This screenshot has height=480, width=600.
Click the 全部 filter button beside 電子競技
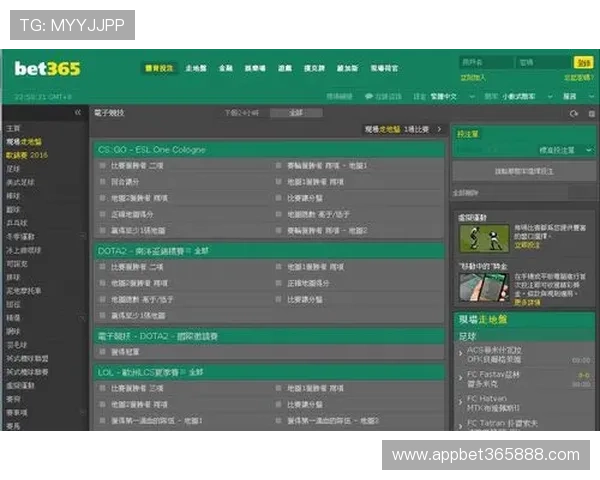pos(296,113)
